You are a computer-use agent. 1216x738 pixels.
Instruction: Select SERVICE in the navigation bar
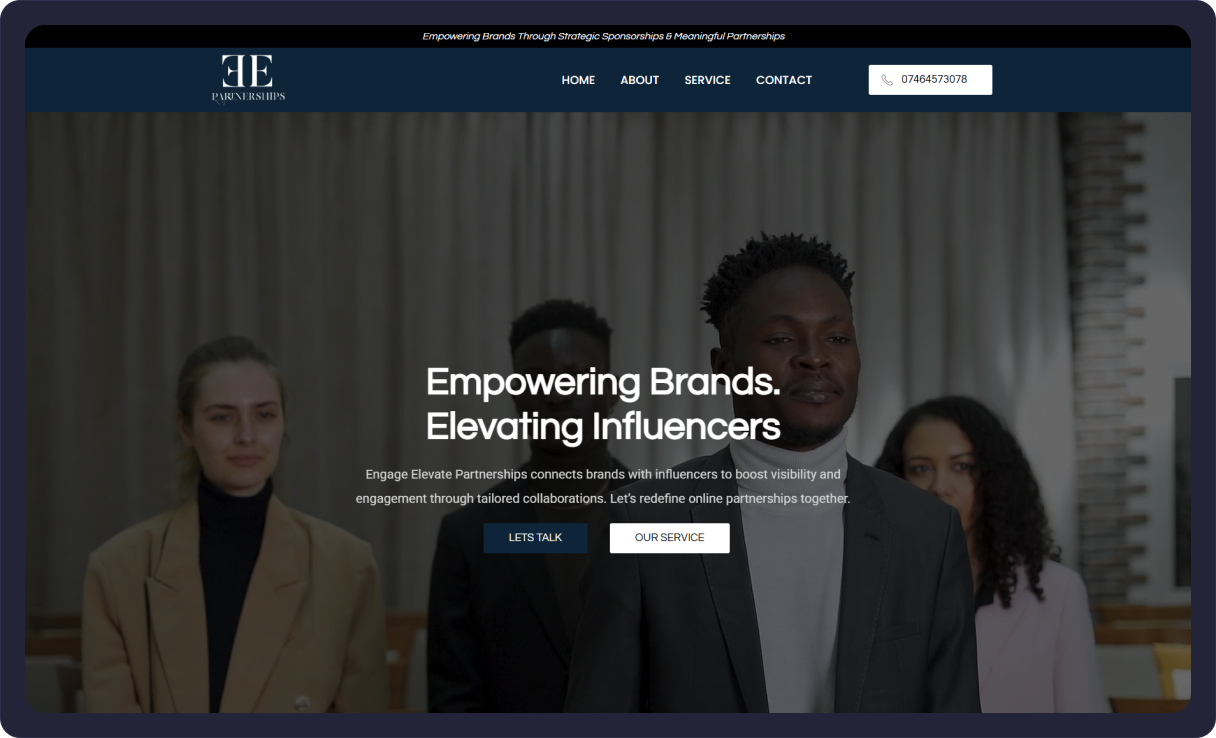coord(707,80)
